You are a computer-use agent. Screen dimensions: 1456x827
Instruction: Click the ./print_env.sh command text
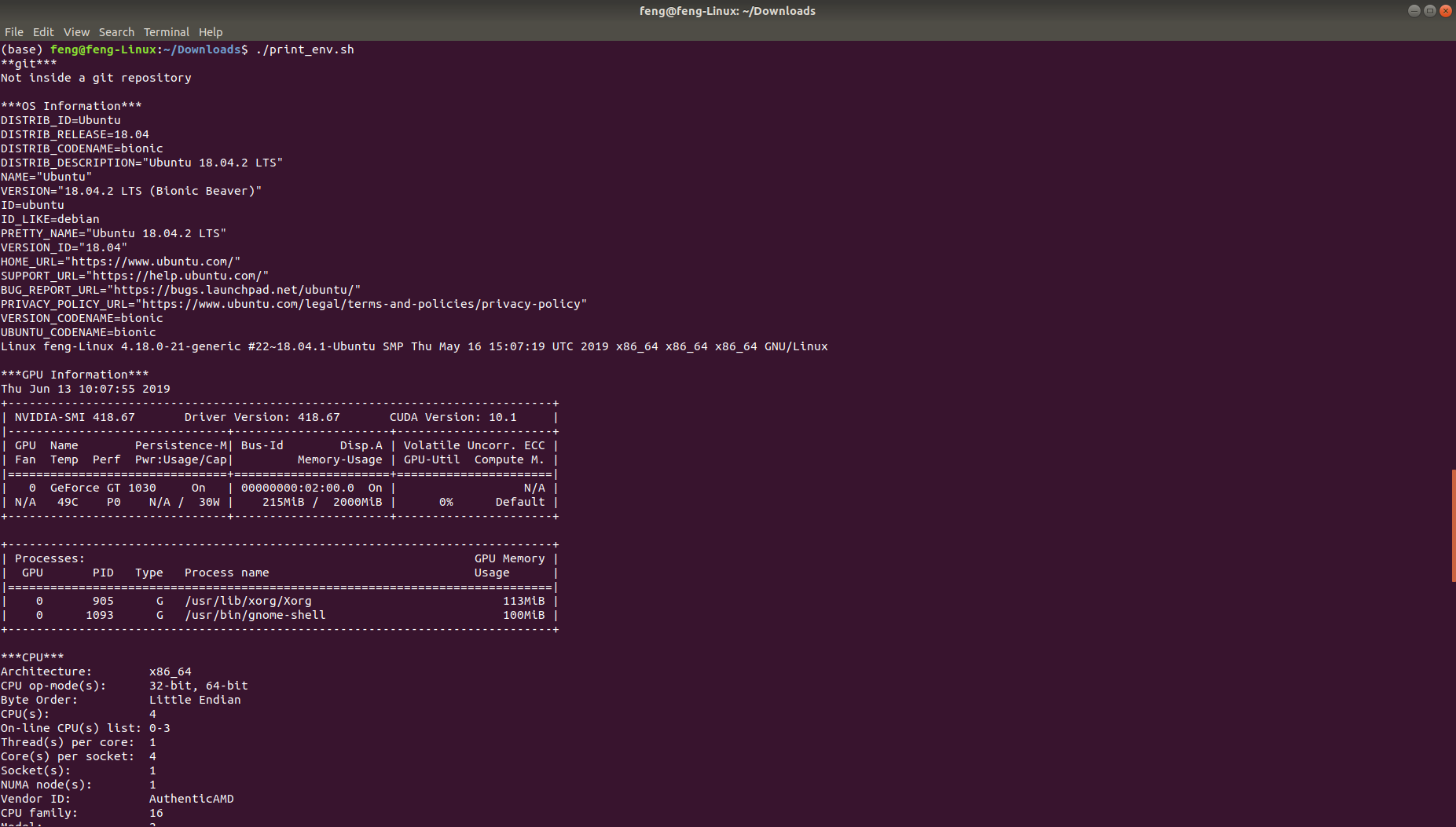tap(305, 49)
